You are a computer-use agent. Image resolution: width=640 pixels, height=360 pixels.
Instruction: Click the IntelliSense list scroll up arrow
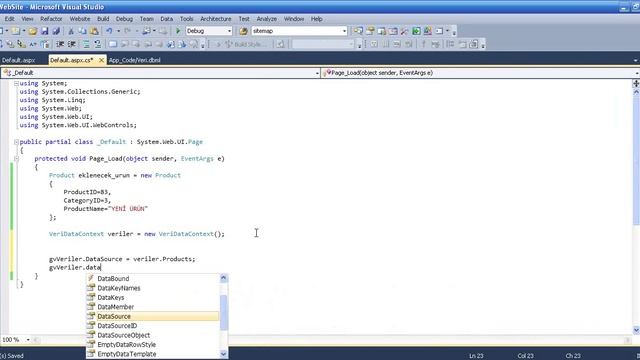(223, 278)
